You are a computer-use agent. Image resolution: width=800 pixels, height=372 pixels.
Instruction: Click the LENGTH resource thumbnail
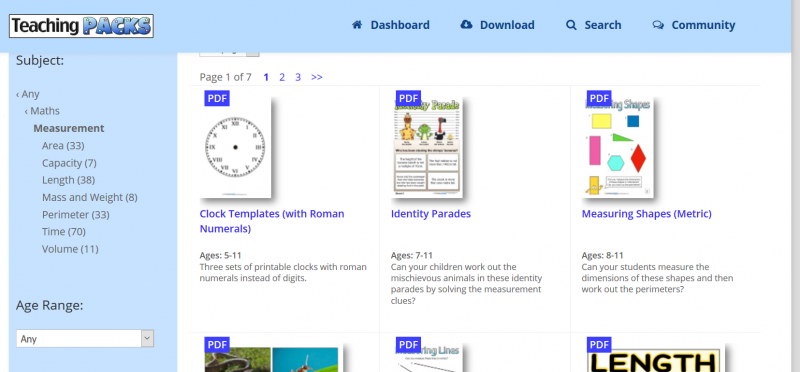click(x=654, y=358)
